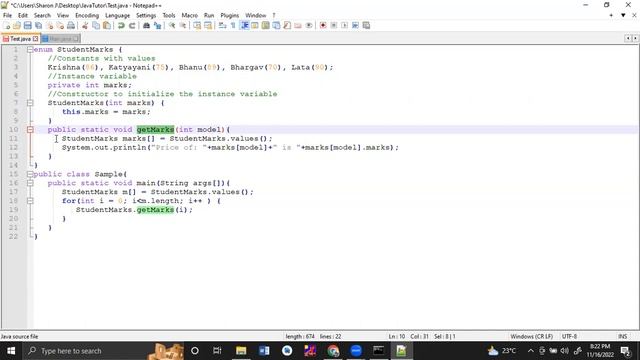Save the current file with the Save icon
640x360 pixels.
pos(27,26)
